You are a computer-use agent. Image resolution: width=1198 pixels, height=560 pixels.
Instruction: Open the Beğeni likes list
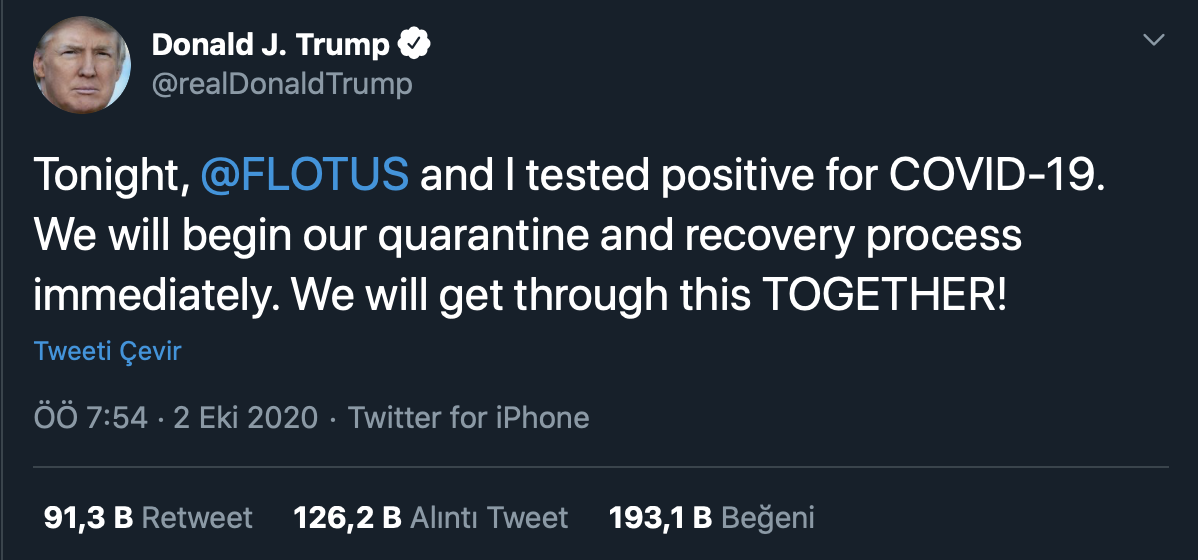click(x=767, y=518)
